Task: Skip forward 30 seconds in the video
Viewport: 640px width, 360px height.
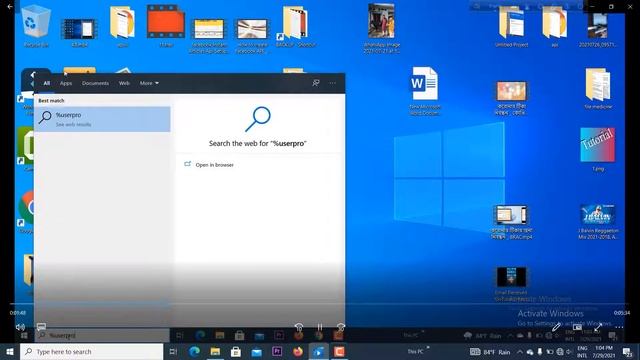Action: (341, 327)
